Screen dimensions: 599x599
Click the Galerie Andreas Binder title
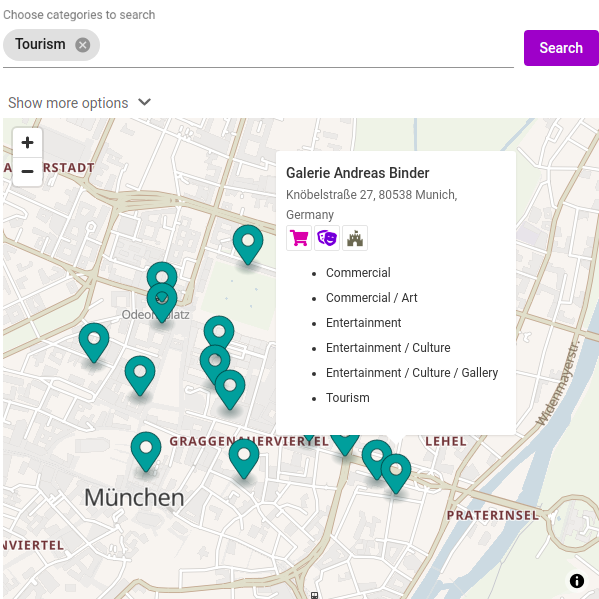pyautogui.click(x=358, y=173)
